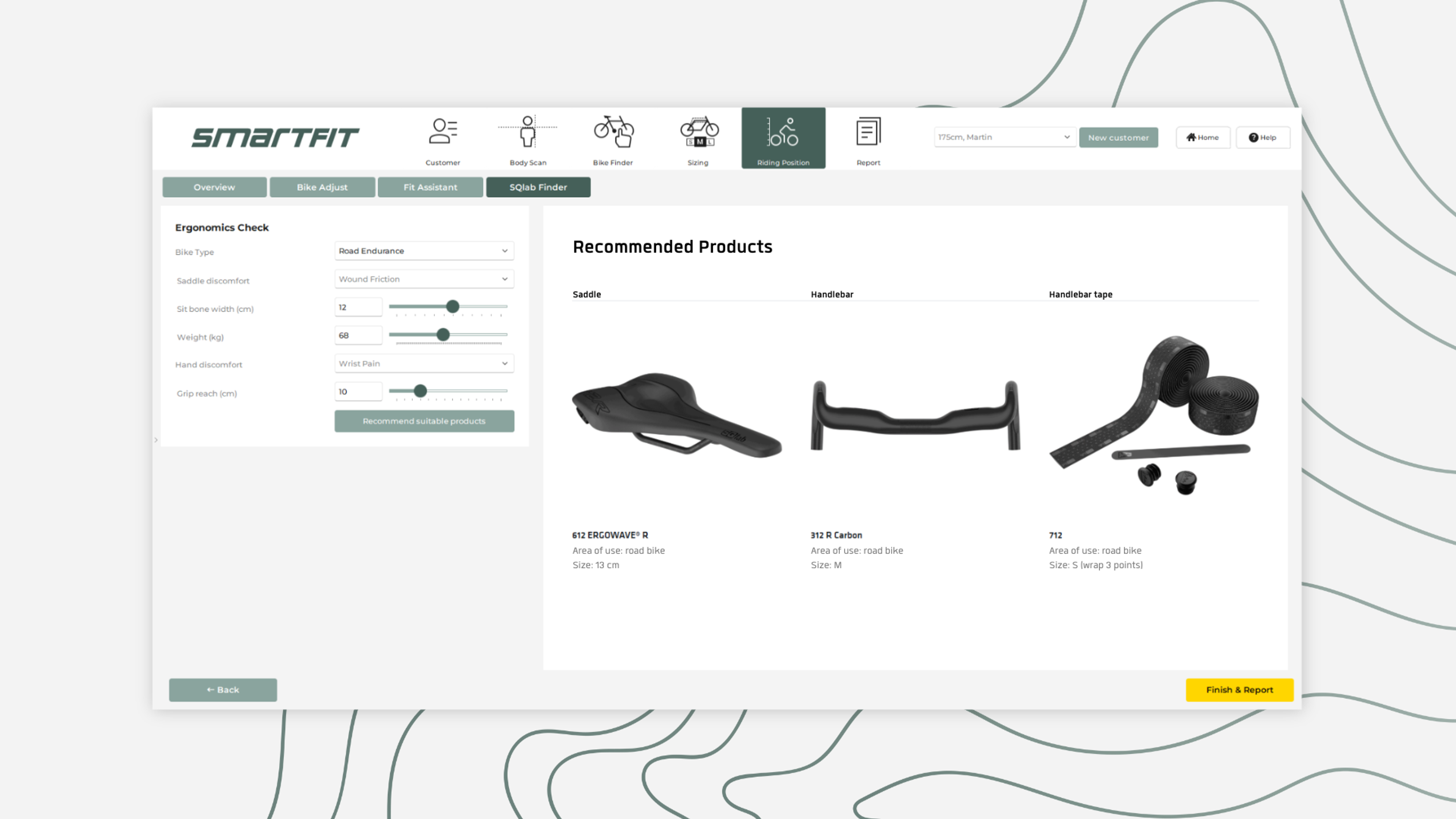
Task: Open the Customer step icon
Action: pyautogui.click(x=442, y=132)
